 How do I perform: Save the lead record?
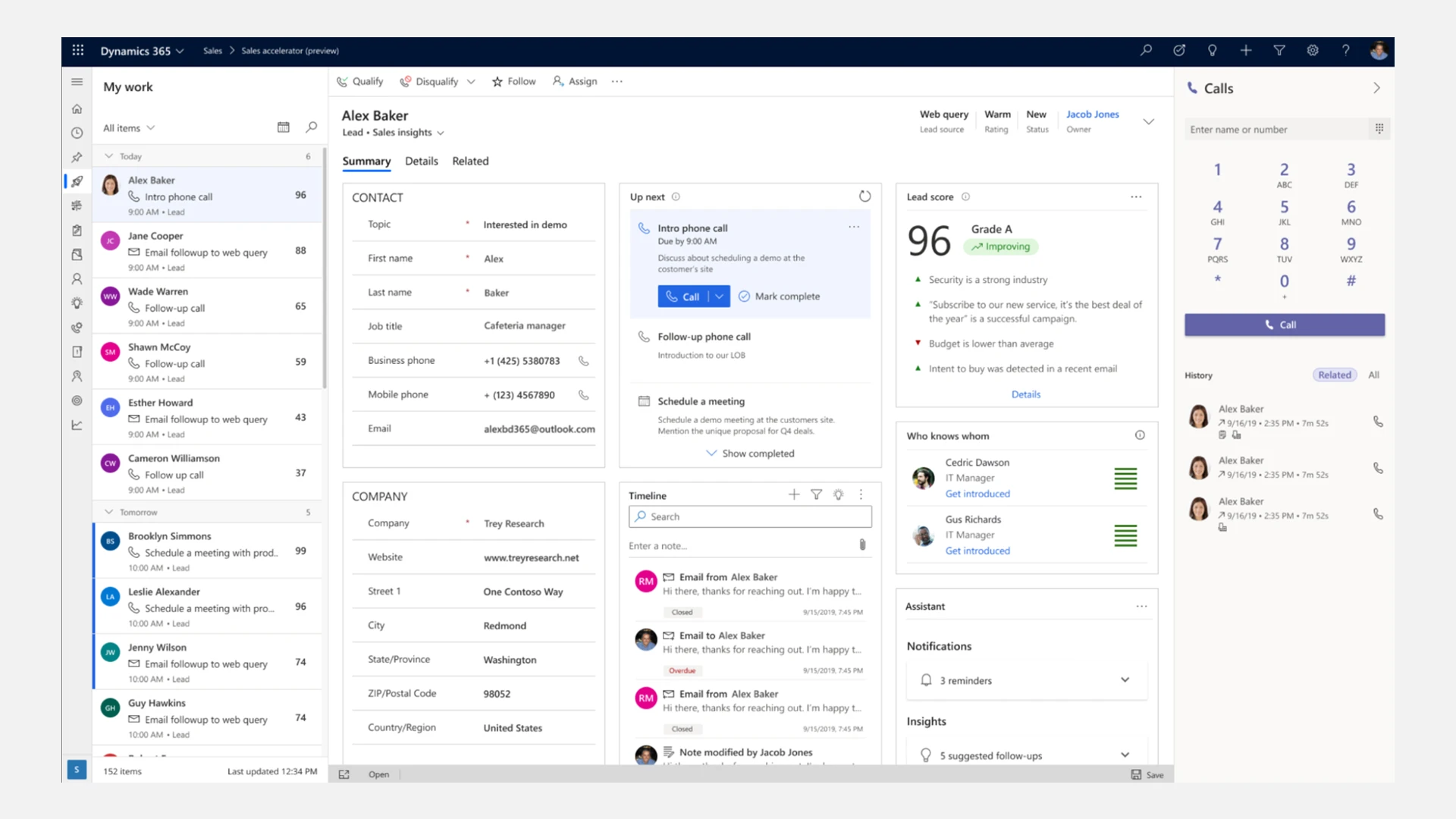point(1147,774)
